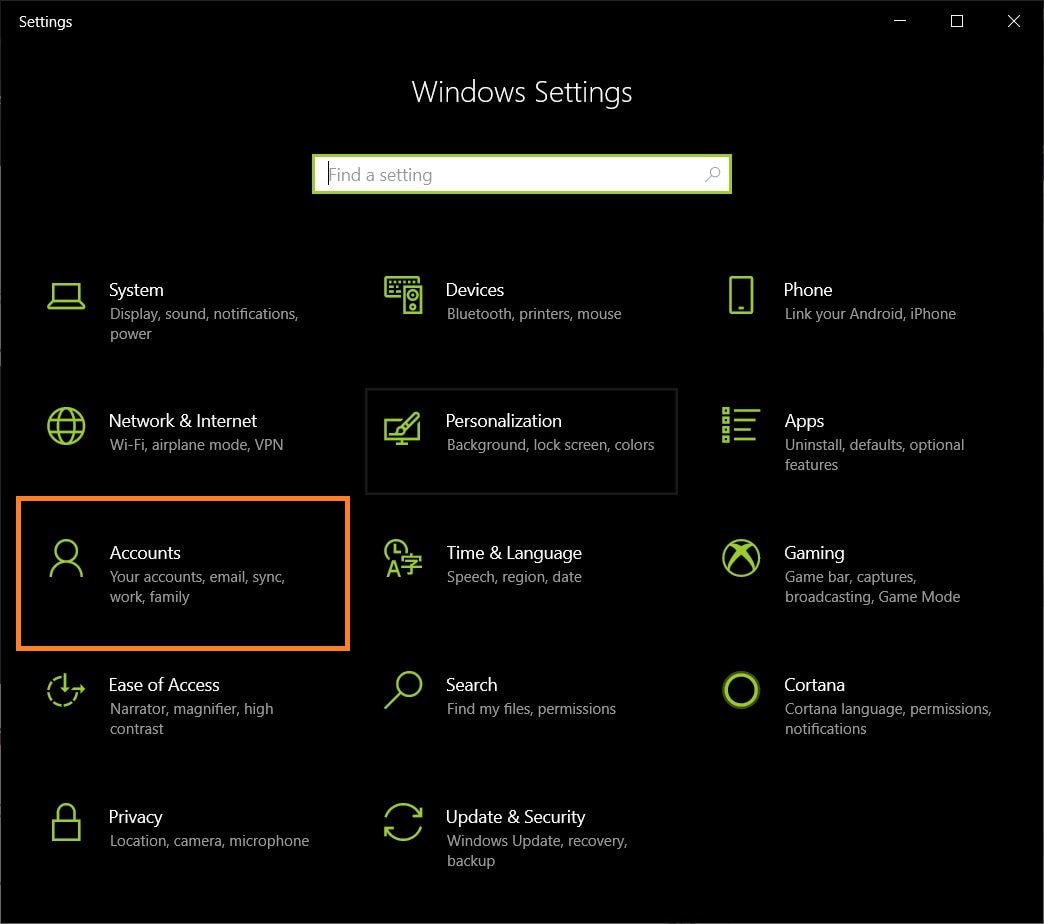This screenshot has height=924, width=1044.
Task: Click the Cortana circle icon
Action: (x=740, y=690)
